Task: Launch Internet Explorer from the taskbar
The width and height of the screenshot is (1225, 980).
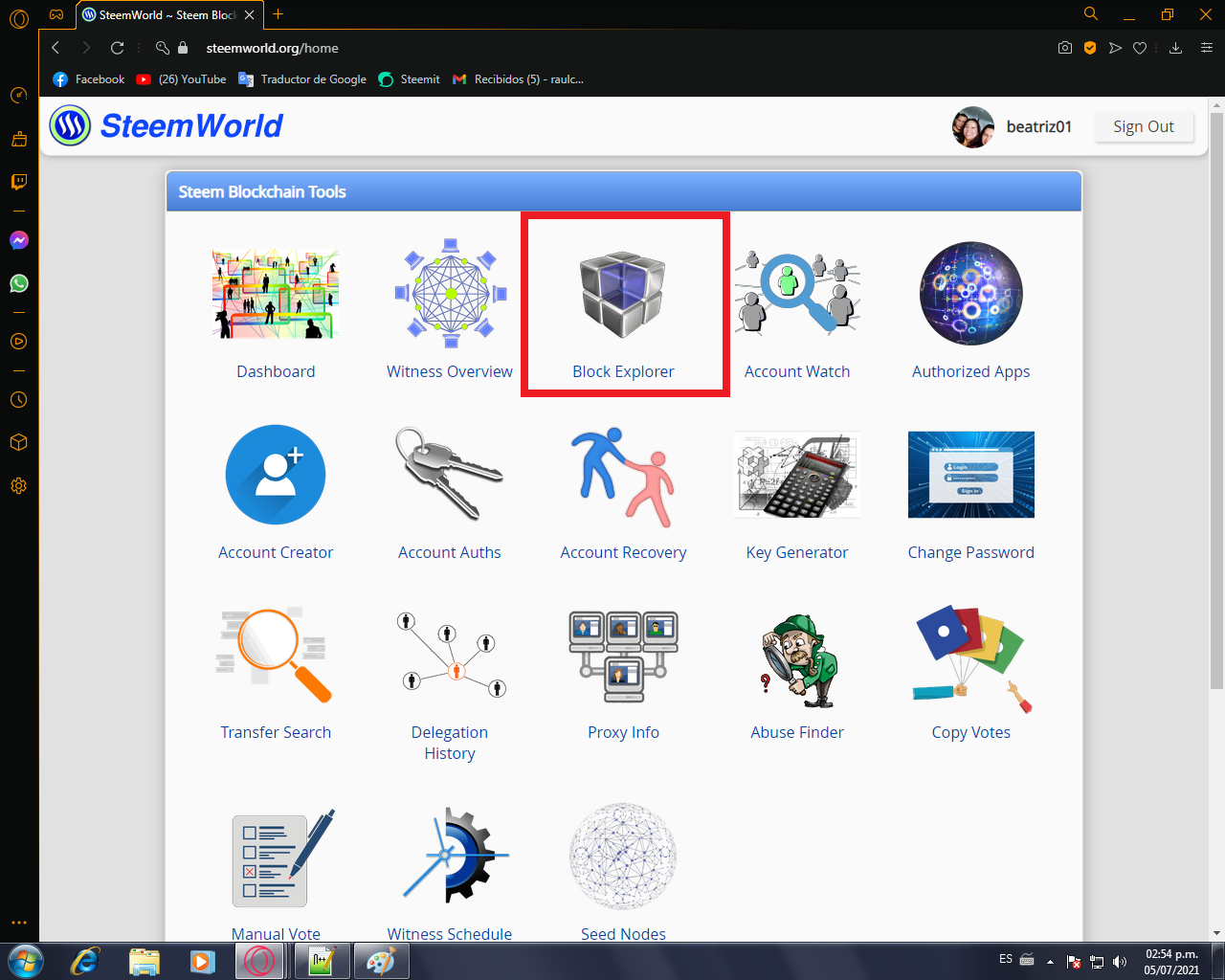Action: click(85, 961)
